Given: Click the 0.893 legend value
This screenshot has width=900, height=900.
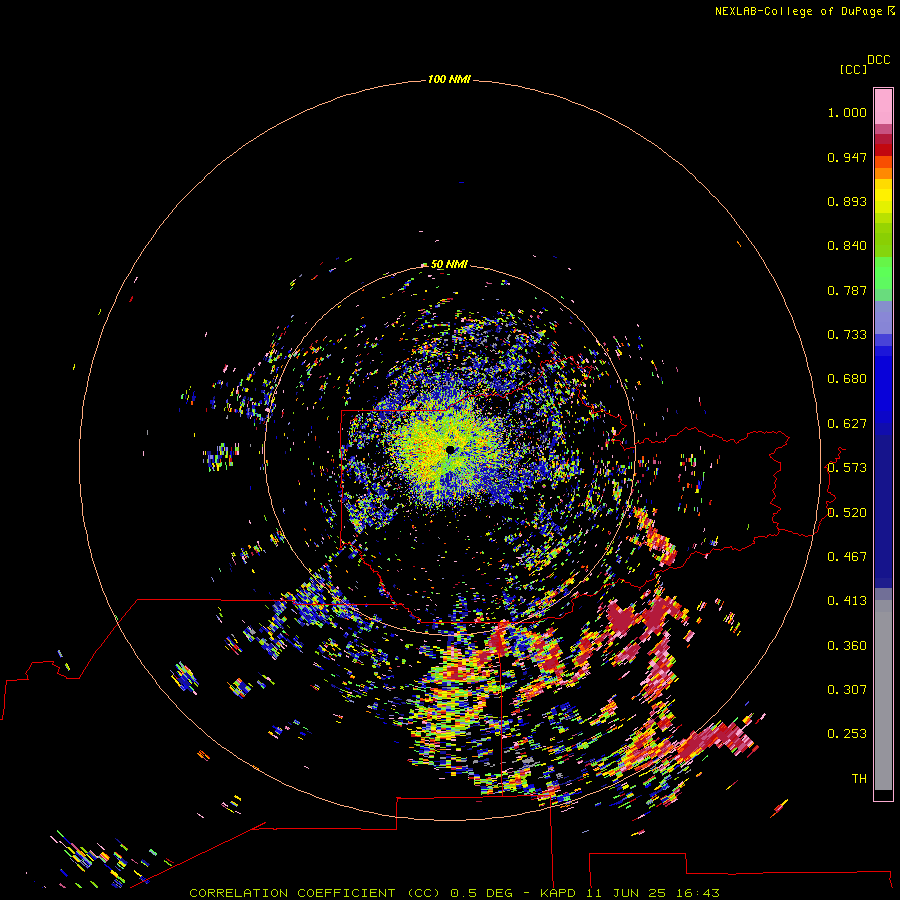Looking at the screenshot, I should (847, 201).
